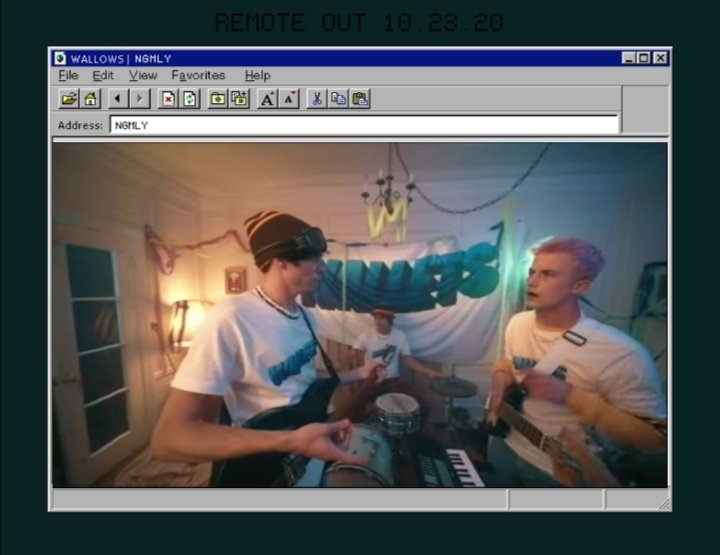Click the Back arrow button
The width and height of the screenshot is (720, 555).
[118, 99]
